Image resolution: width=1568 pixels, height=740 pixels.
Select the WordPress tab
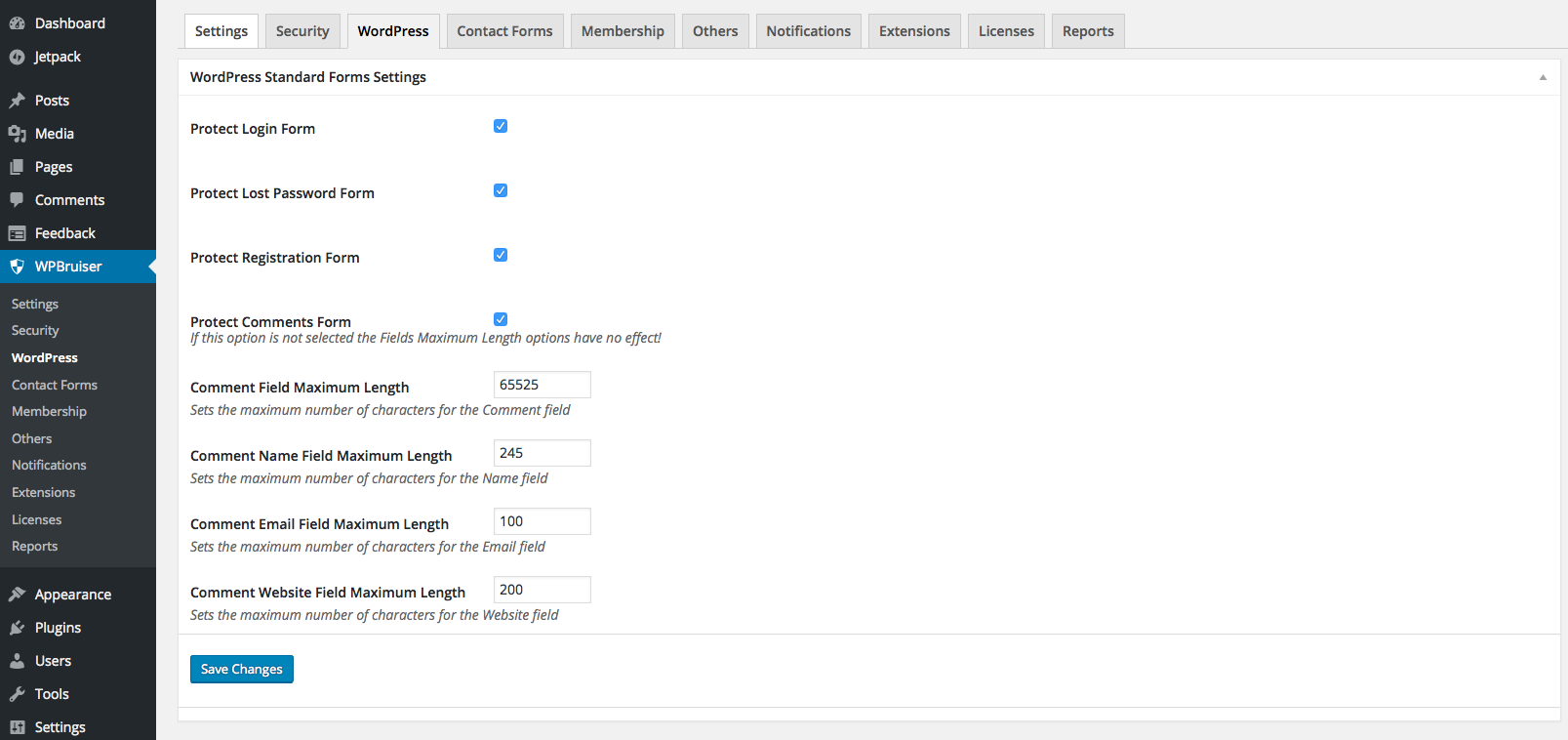coord(393,31)
